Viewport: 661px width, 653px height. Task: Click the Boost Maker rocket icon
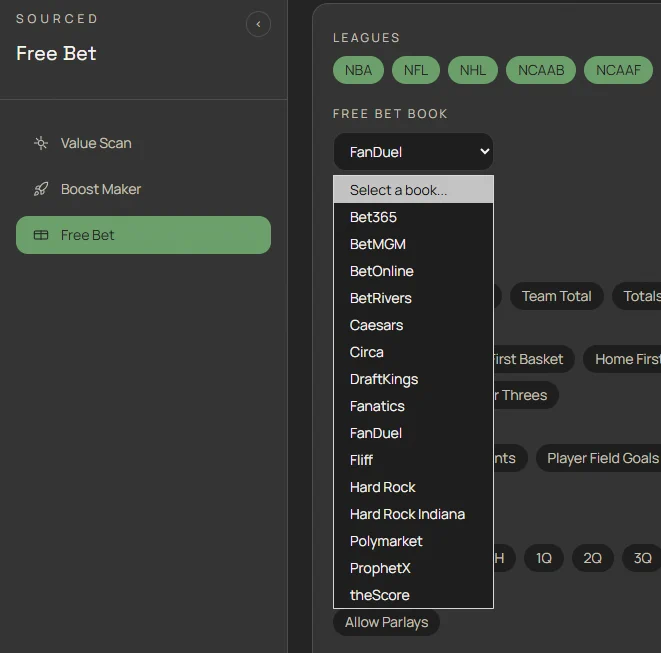41,189
